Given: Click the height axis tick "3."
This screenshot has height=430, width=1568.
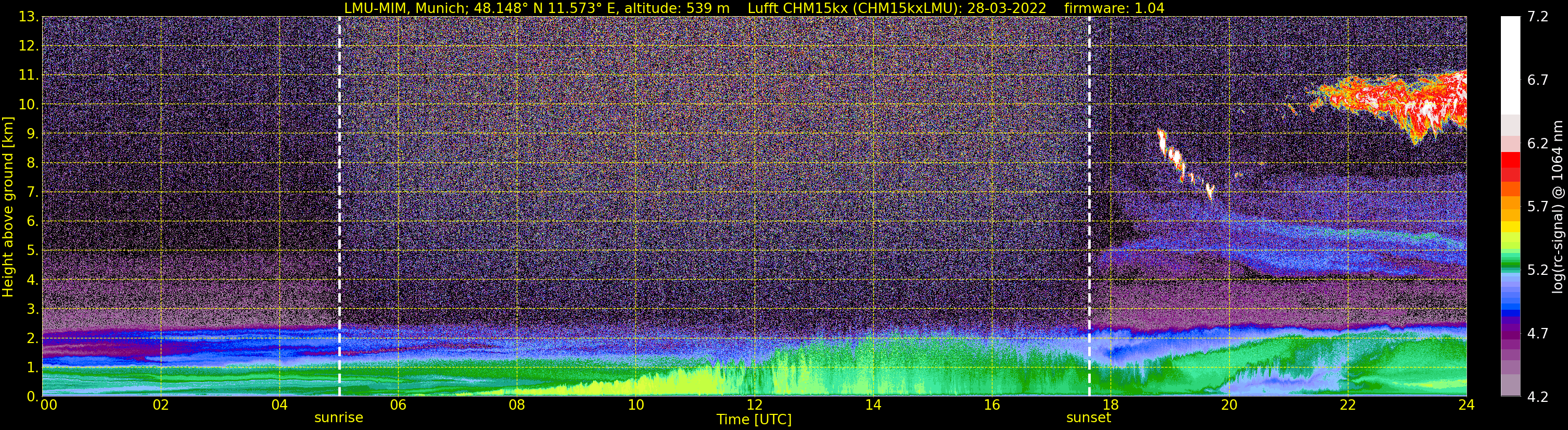Looking at the screenshot, I should [x=32, y=309].
